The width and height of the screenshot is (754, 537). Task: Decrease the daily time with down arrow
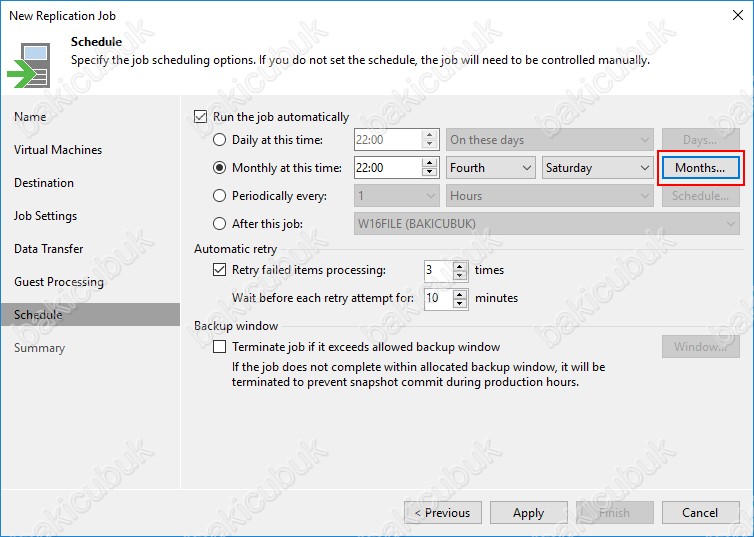(x=429, y=145)
